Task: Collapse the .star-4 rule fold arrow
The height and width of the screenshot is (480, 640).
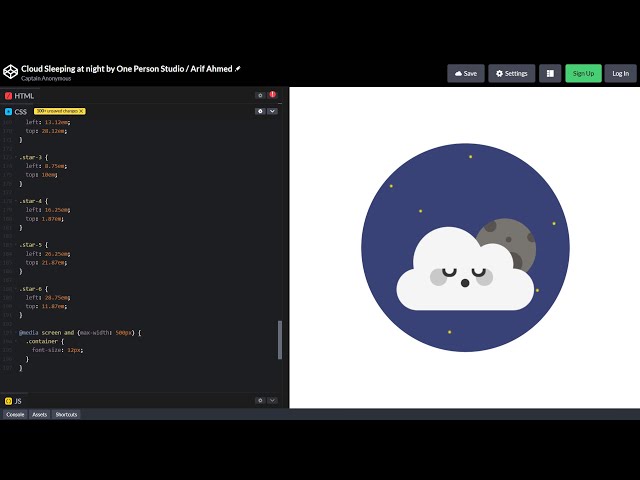Action: 16,201
